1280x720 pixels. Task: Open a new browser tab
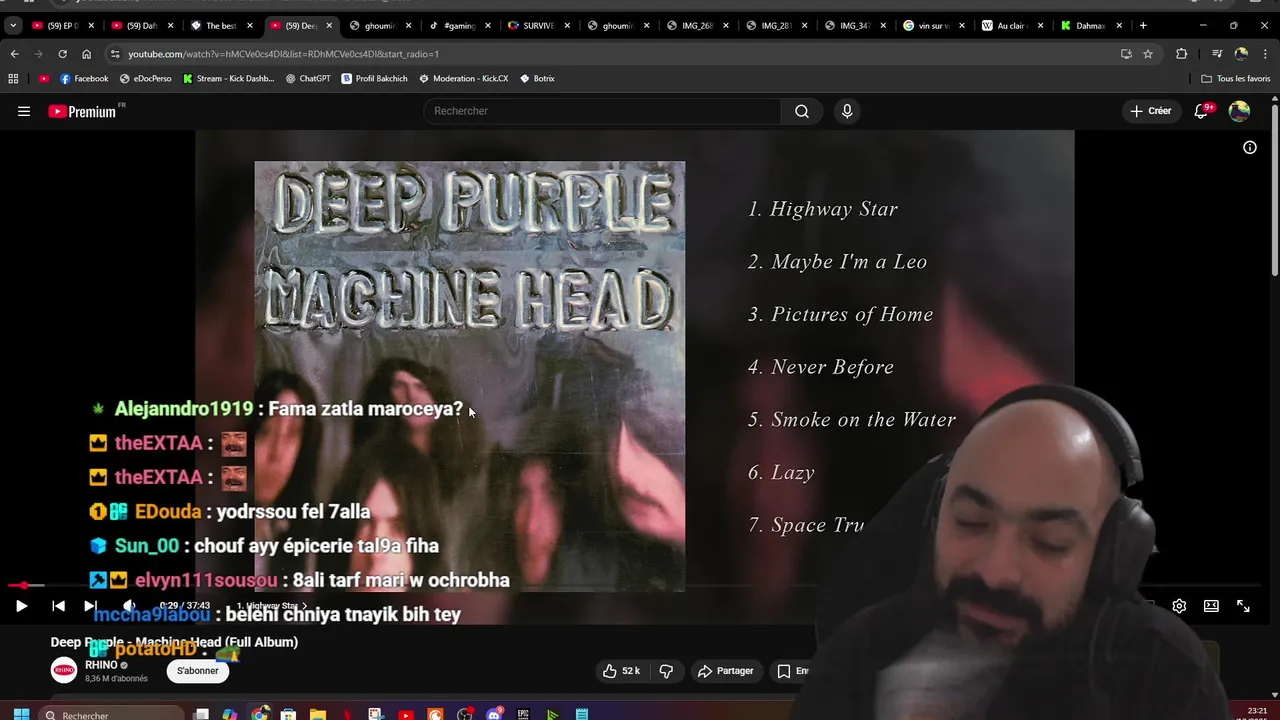tap(1143, 25)
